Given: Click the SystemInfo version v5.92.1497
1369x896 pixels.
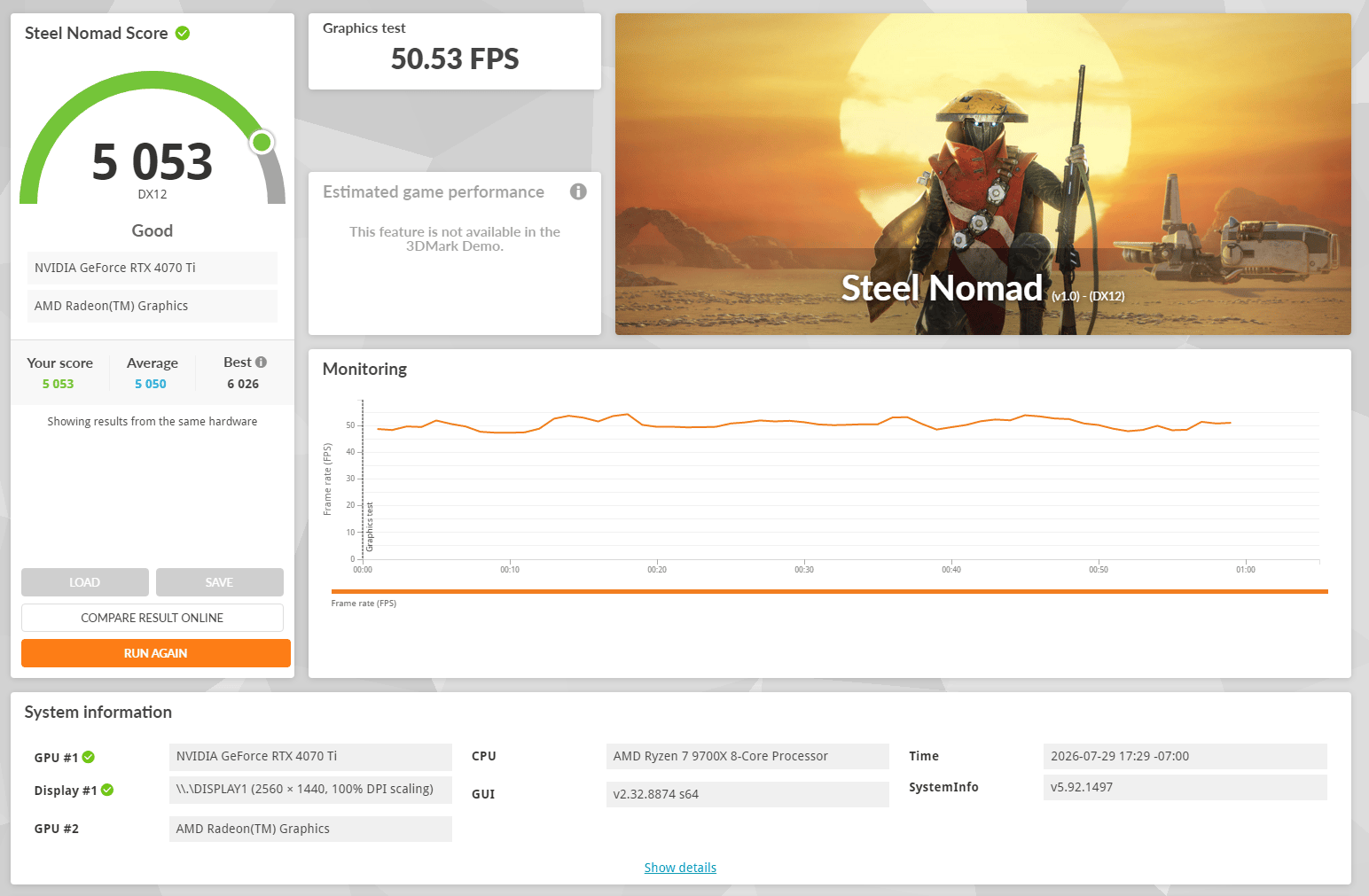Looking at the screenshot, I should click(x=1185, y=787).
